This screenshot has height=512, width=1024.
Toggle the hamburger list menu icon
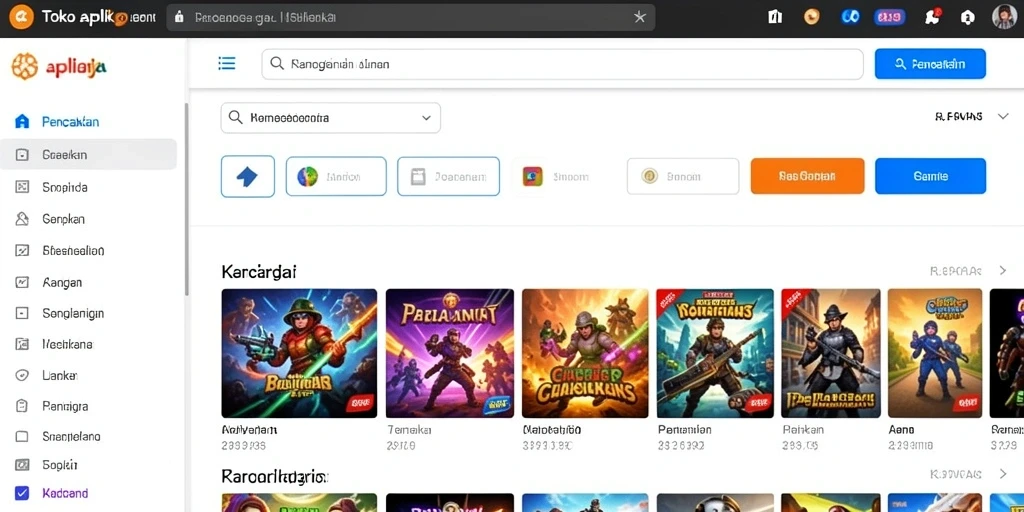click(x=227, y=63)
